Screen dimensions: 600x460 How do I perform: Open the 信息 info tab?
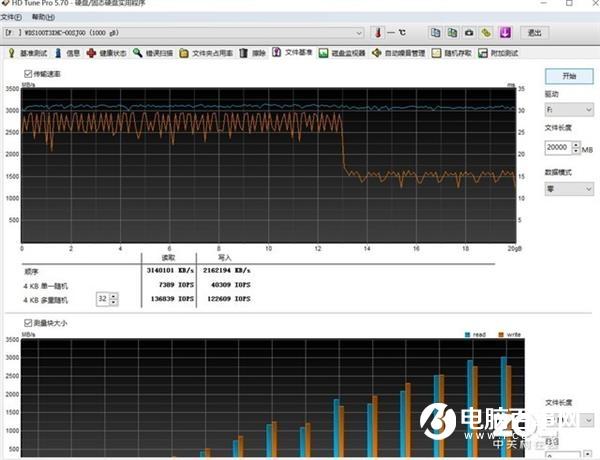tap(67, 53)
